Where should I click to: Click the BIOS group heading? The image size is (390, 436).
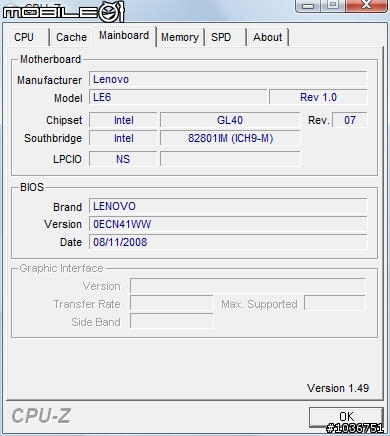tap(32, 187)
